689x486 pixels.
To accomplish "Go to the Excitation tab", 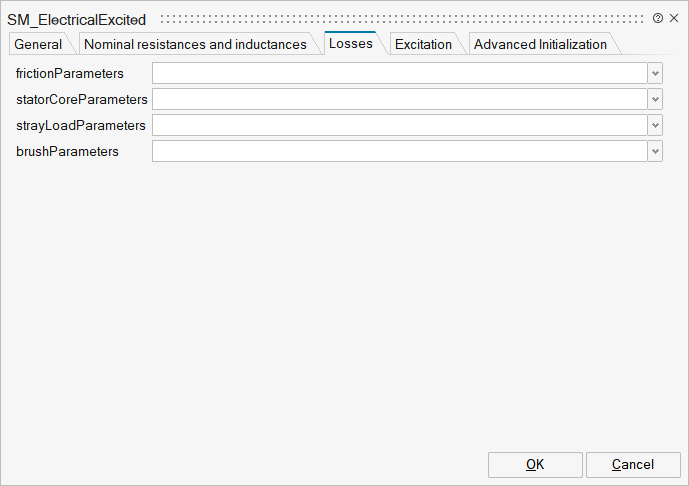I will (423, 44).
